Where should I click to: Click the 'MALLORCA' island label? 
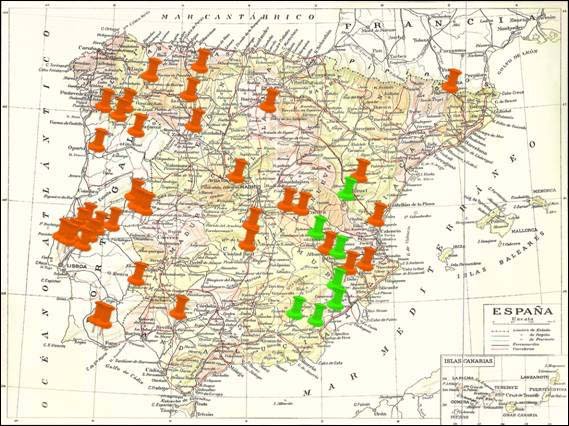[524, 230]
